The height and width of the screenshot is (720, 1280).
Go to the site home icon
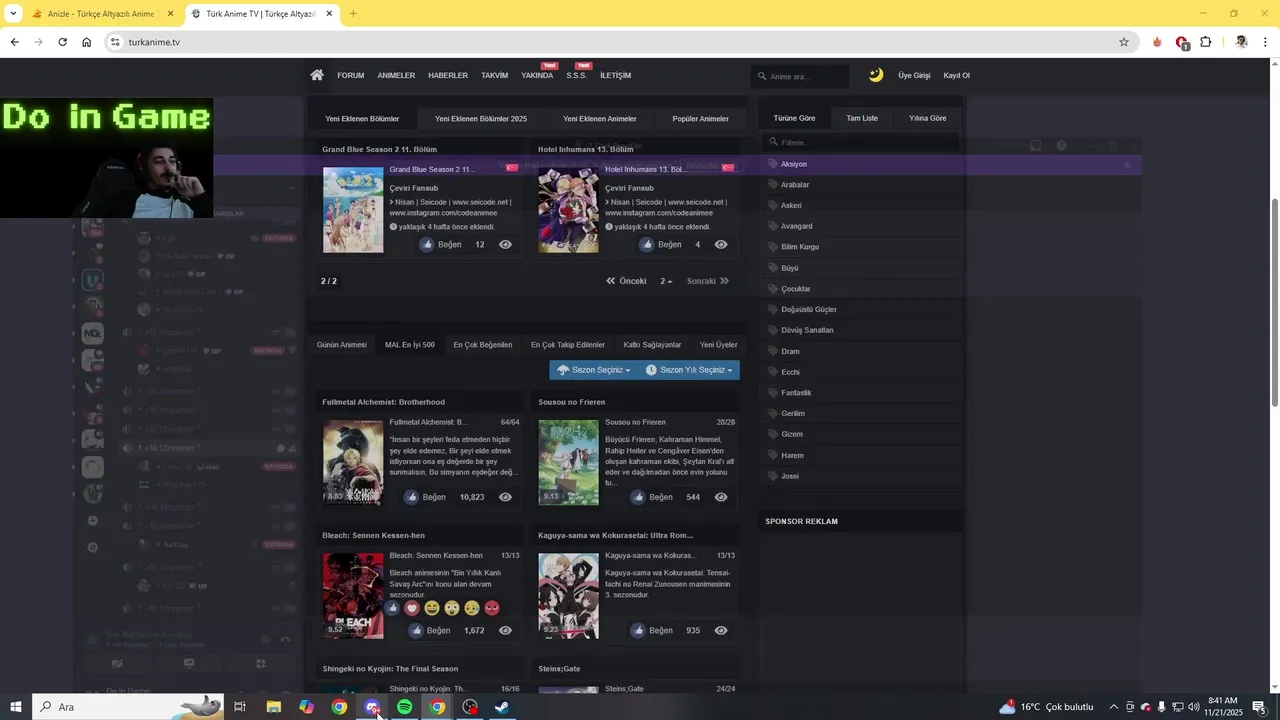[317, 75]
